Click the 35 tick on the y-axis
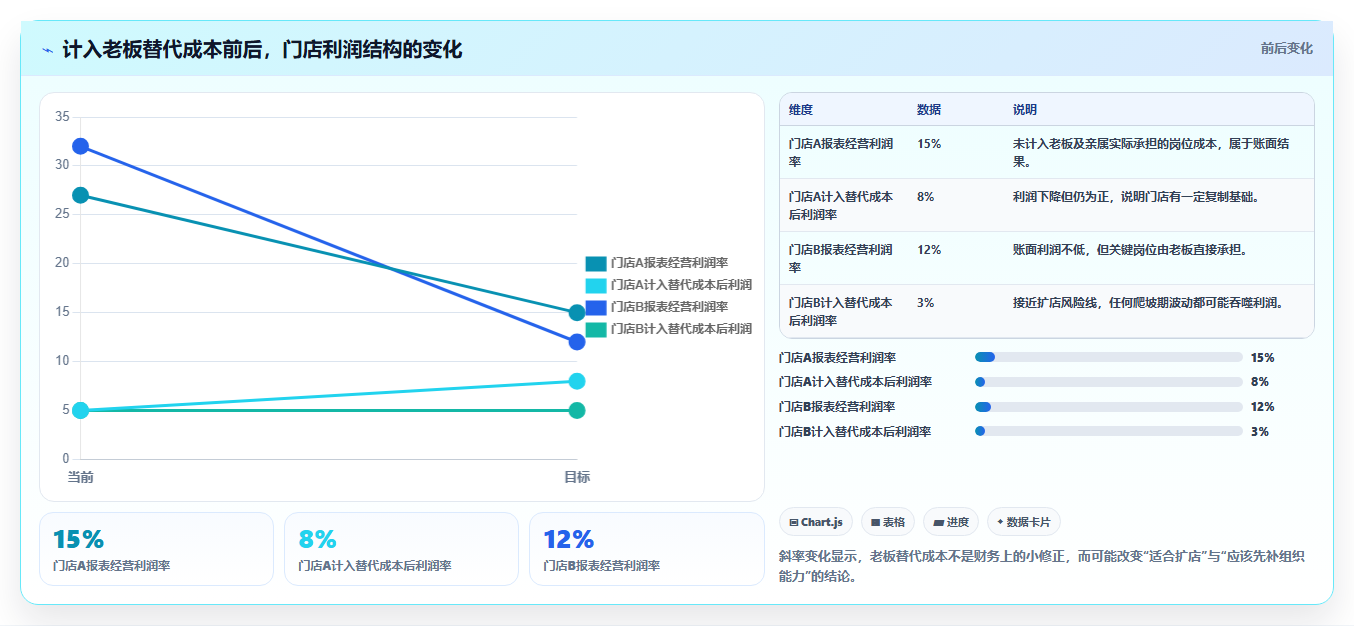Image resolution: width=1354 pixels, height=626 pixels. coord(62,117)
